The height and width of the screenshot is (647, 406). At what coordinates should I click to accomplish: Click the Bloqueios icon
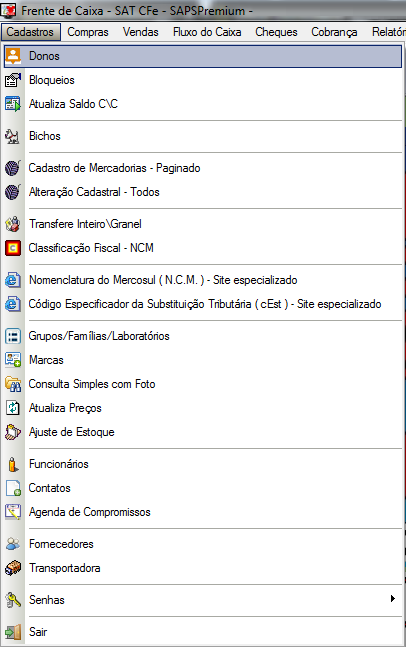(13, 80)
